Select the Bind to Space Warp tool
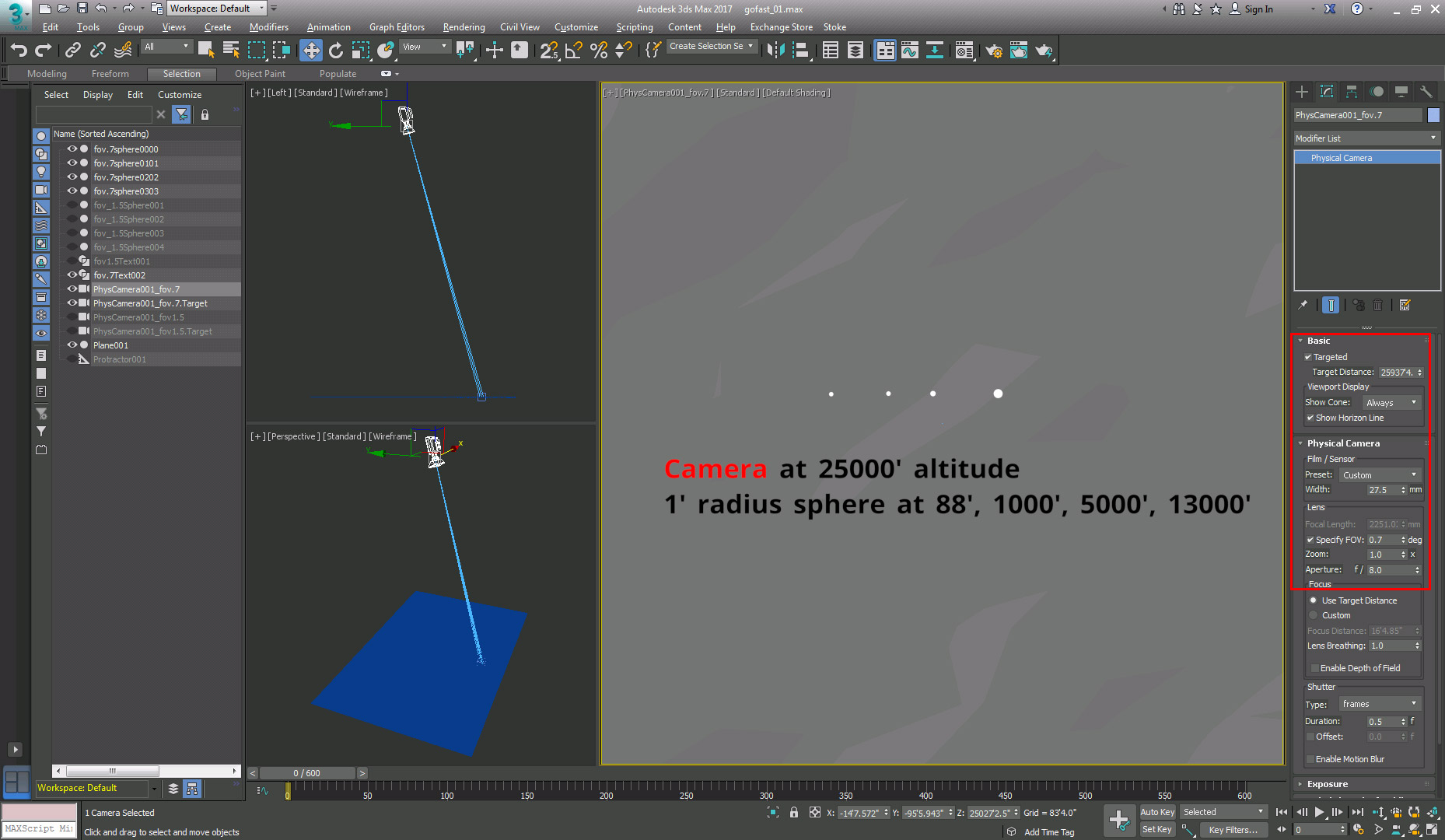 click(x=123, y=51)
